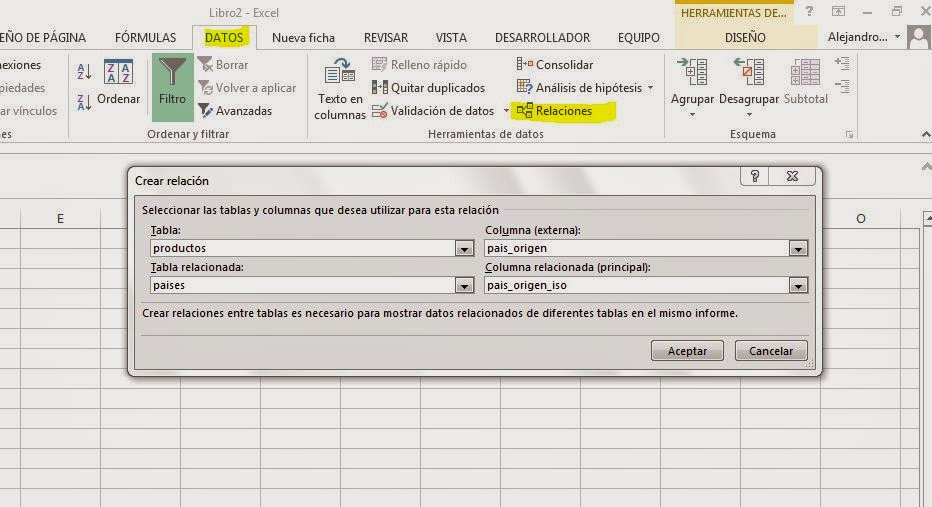
Task: Expand Columna (externa) dropdown arrow
Action: (798, 248)
